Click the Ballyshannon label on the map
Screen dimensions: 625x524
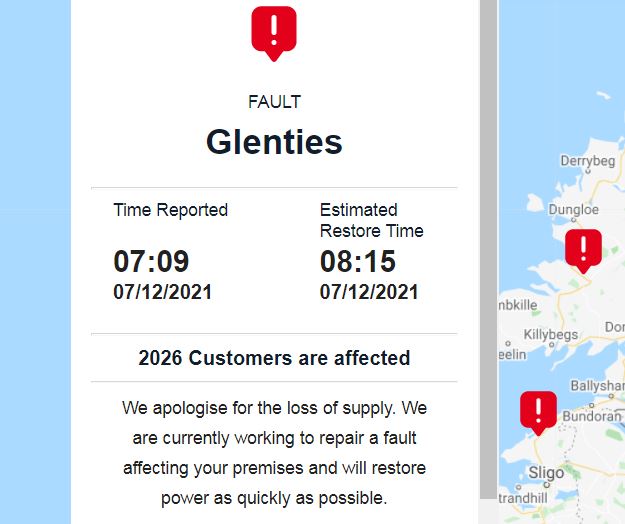coord(598,386)
